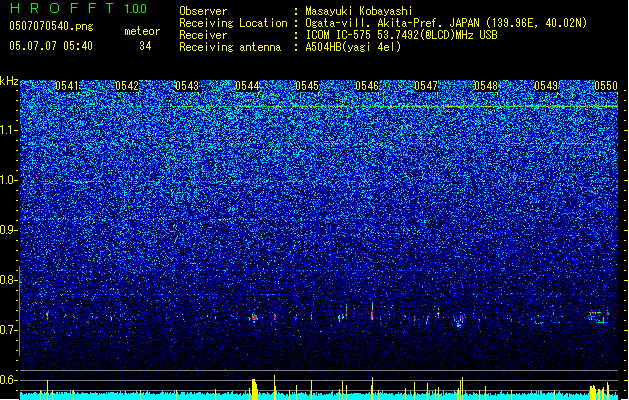This screenshot has width=629, height=400.
Task: Click the rectangular echo trace below 0550
Action: pyautogui.click(x=599, y=317)
